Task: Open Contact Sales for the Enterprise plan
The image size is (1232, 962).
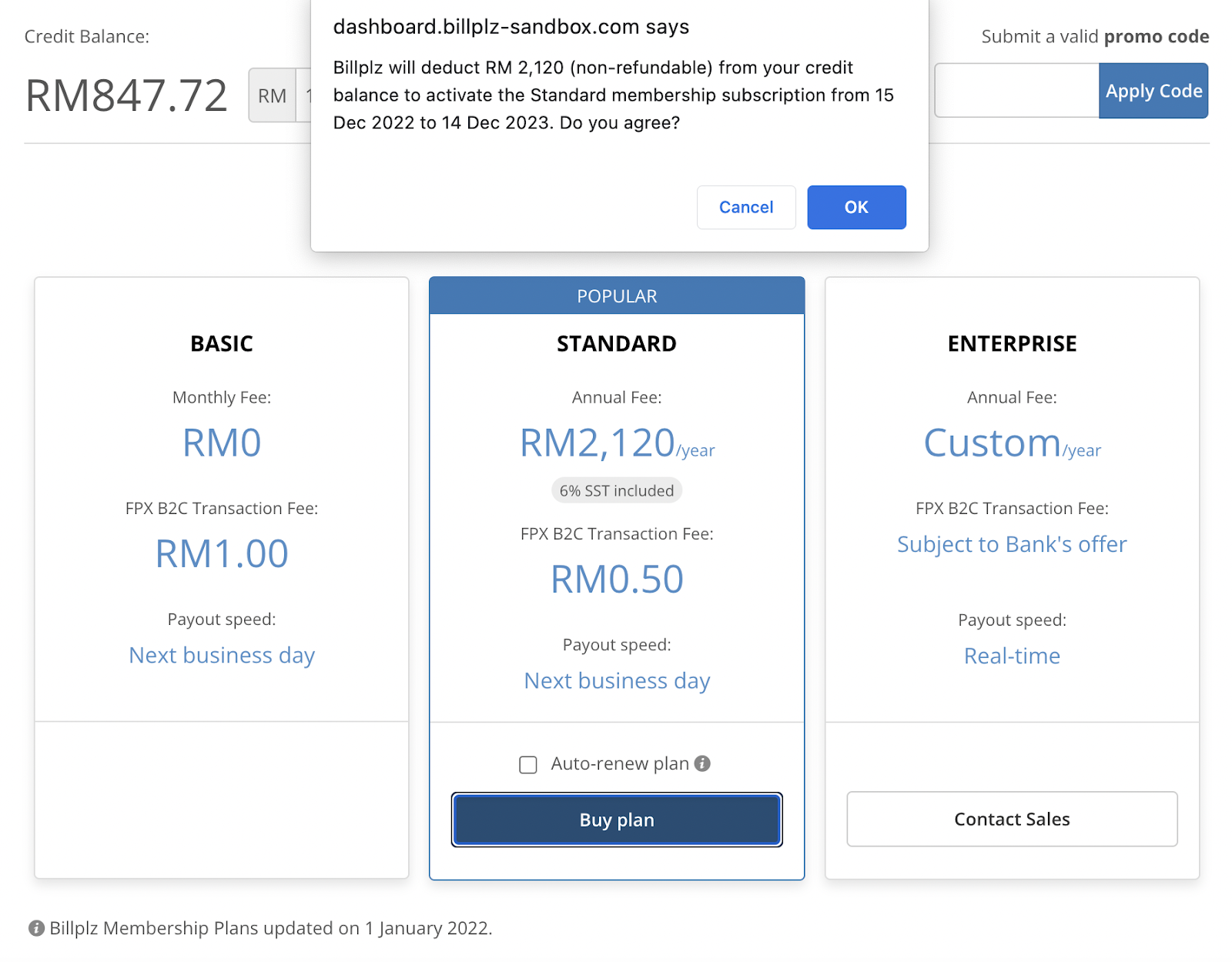Action: (1012, 819)
